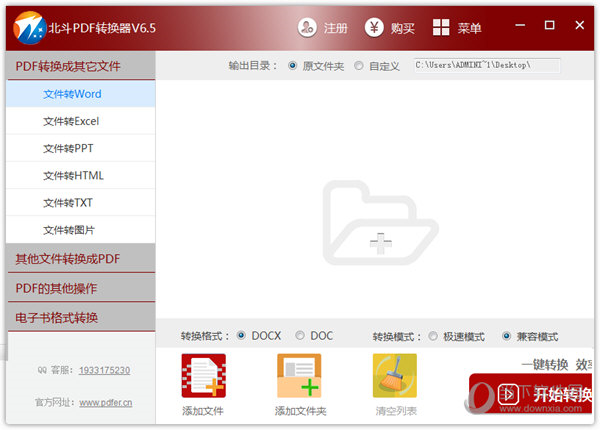Select 文件转HTML in sidebar
This screenshot has width=600, height=430.
click(x=81, y=176)
